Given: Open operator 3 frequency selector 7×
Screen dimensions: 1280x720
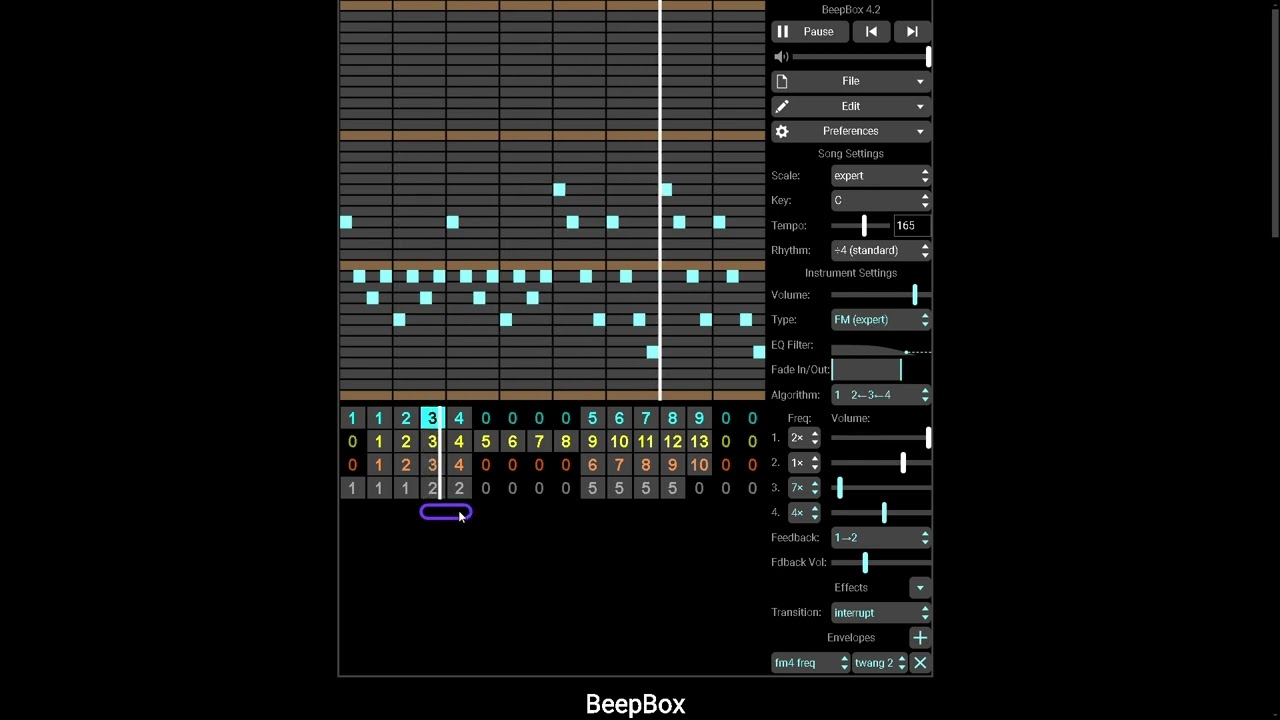Looking at the screenshot, I should (x=804, y=488).
